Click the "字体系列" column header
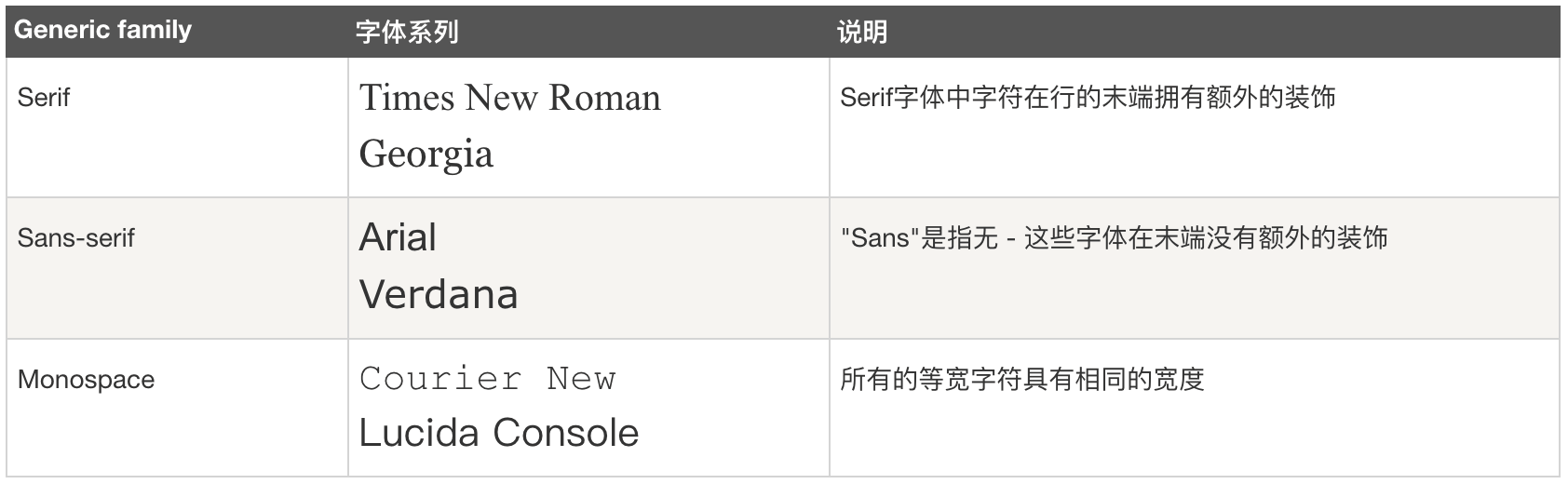This screenshot has width=1568, height=484. (407, 33)
